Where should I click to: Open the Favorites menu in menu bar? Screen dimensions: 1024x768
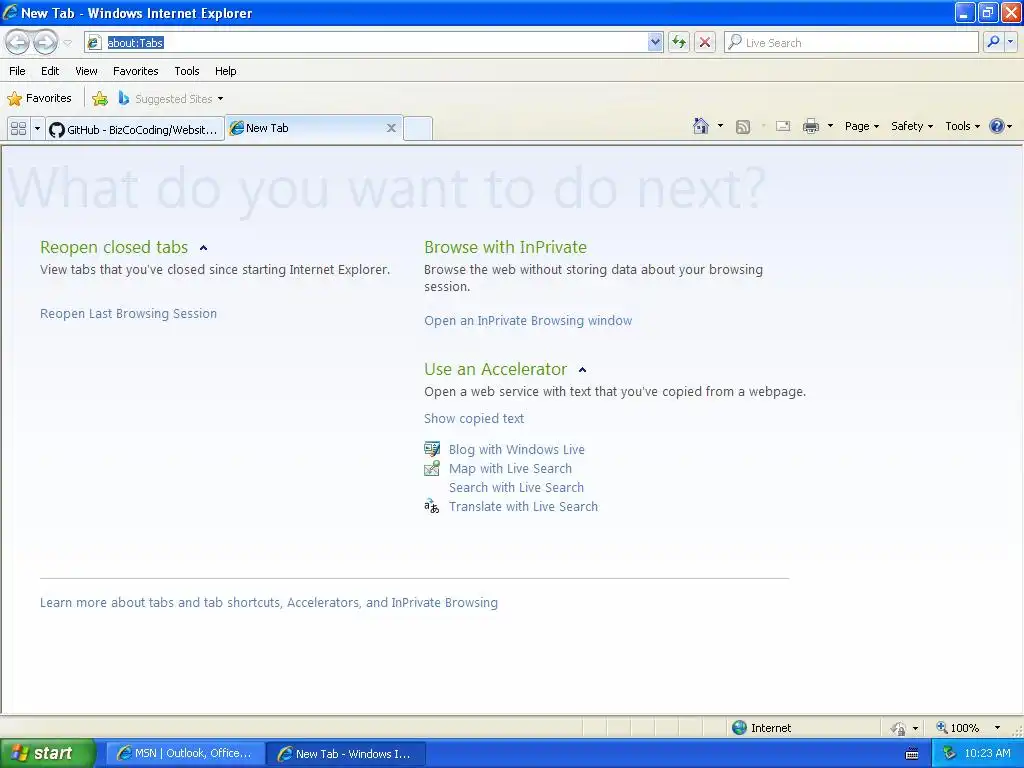point(135,71)
